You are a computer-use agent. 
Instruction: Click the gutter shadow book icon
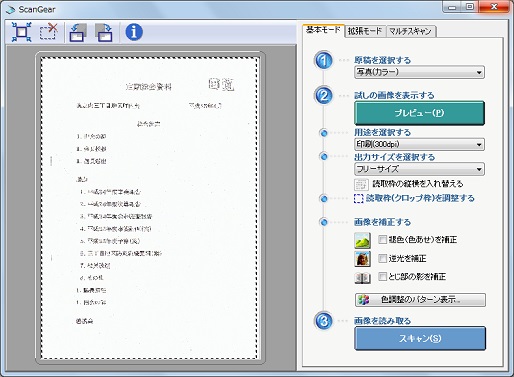pos(362,278)
